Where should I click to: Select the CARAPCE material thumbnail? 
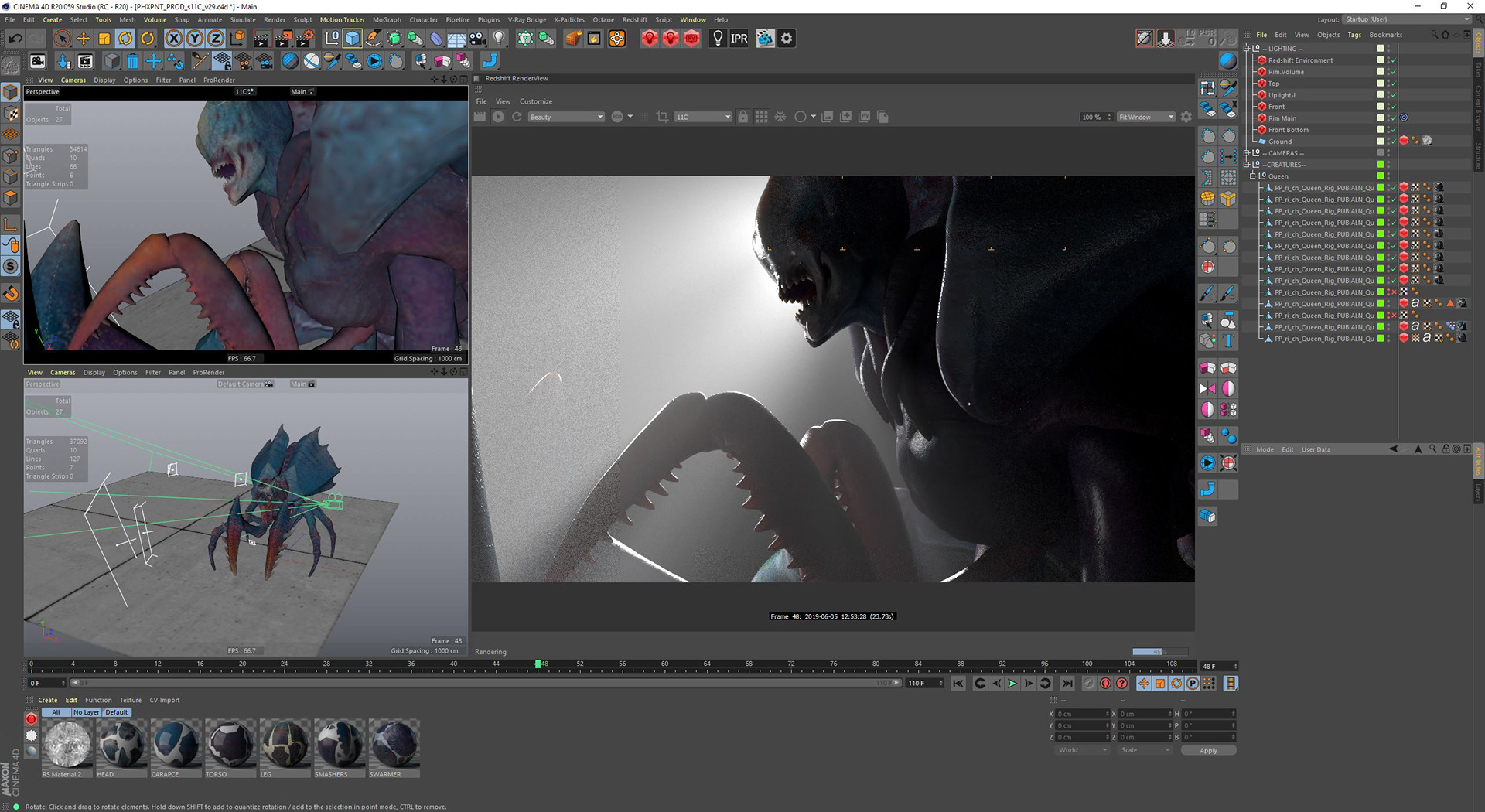pyautogui.click(x=176, y=744)
